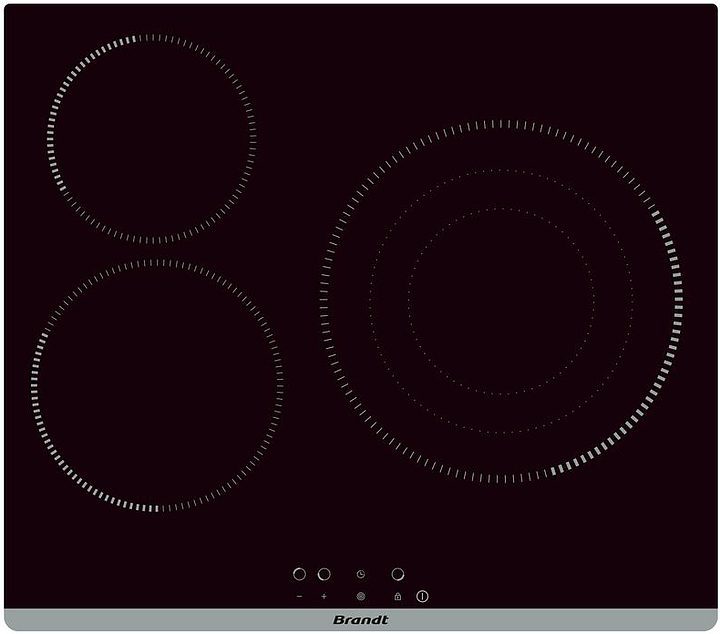
Task: Decrease heat with the minus key
Action: click(299, 596)
